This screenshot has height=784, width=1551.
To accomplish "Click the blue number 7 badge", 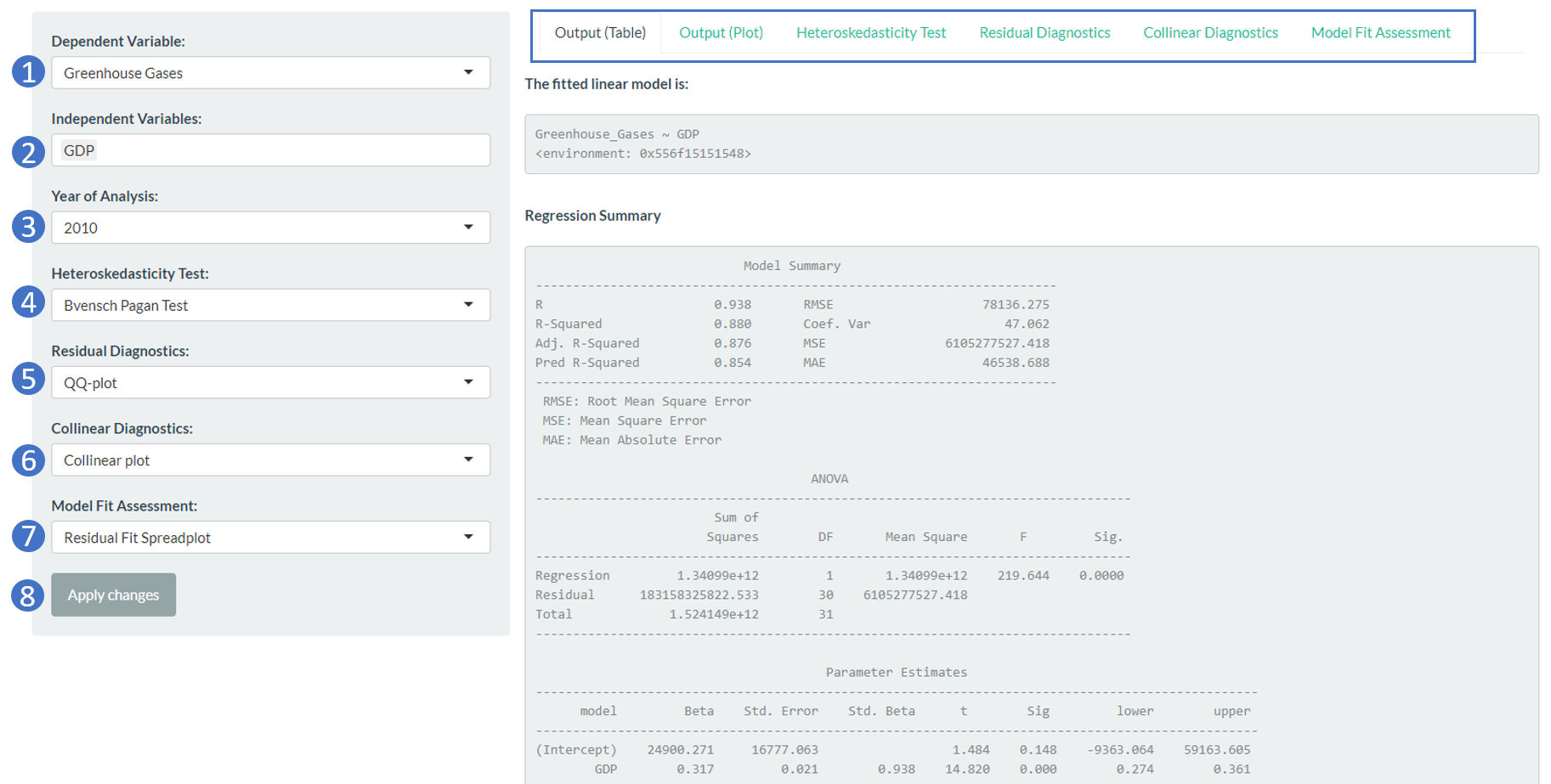I will coord(28,536).
